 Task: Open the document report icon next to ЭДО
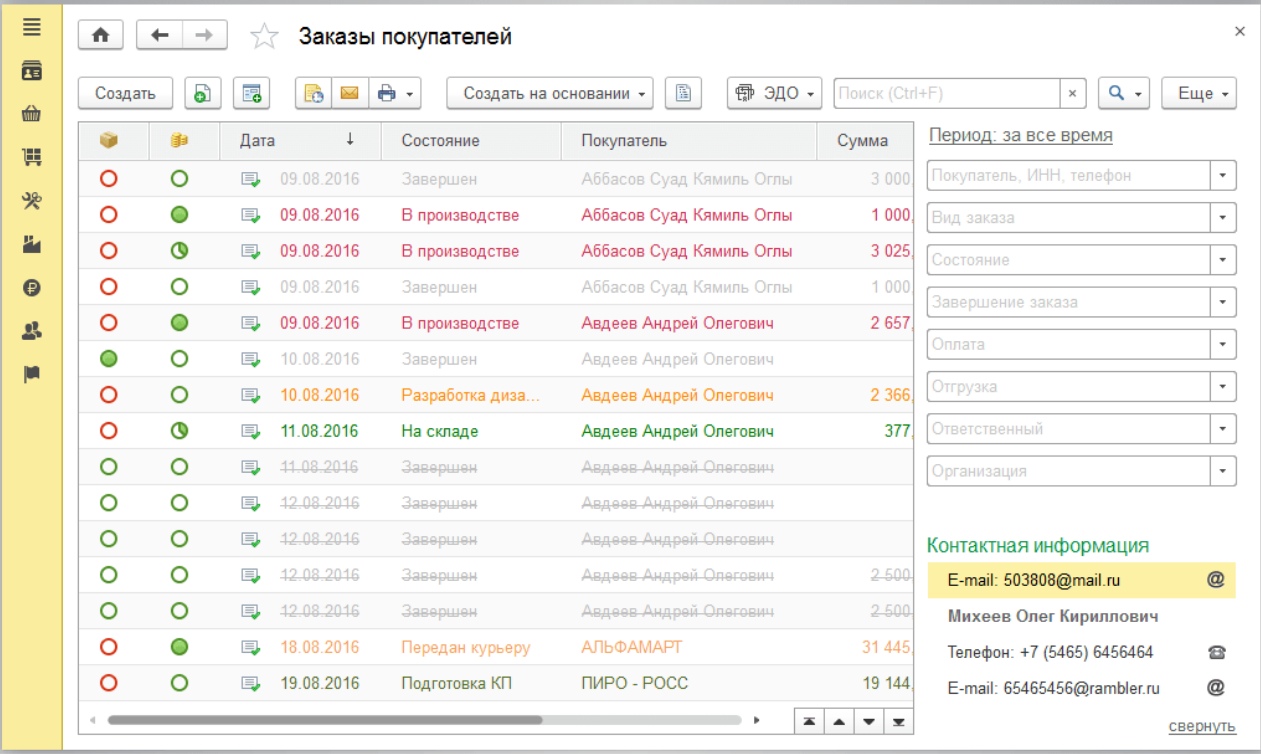tap(684, 93)
